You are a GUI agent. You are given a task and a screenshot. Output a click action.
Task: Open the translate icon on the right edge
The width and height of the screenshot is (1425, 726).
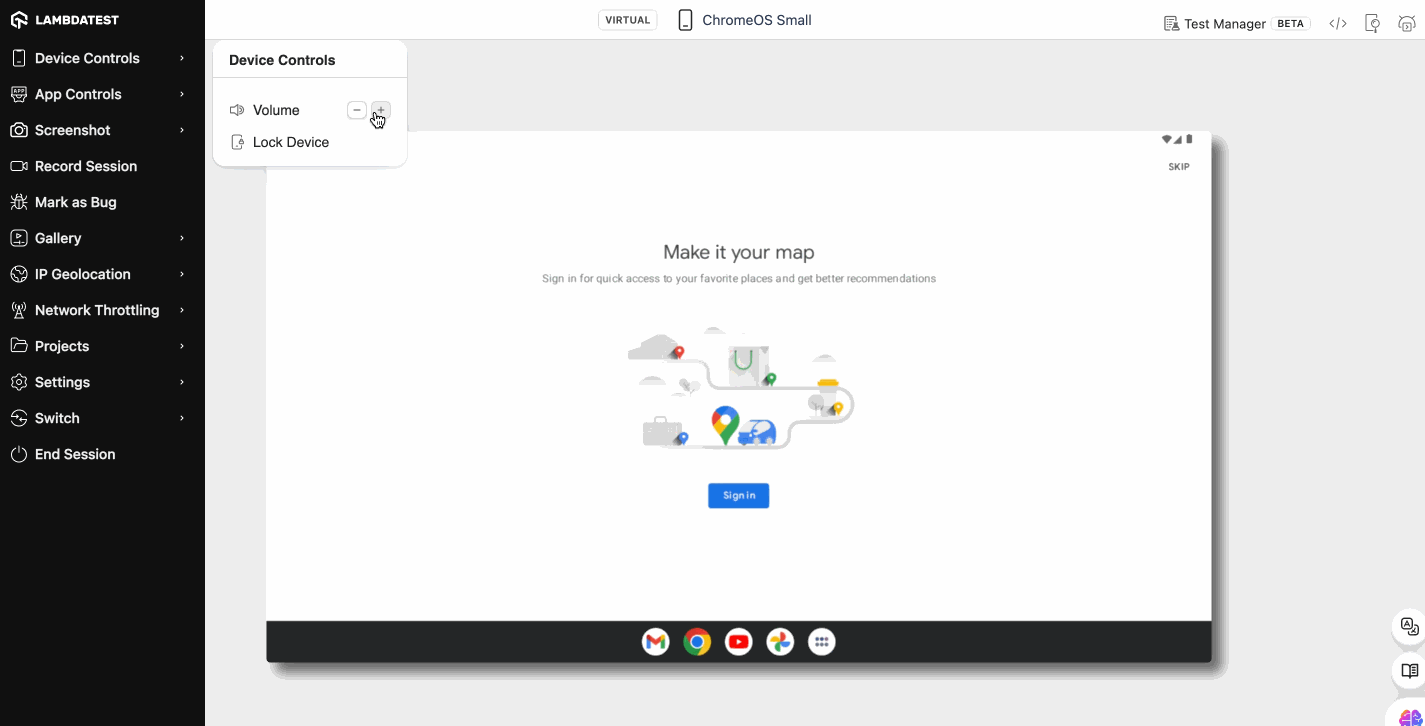[x=1409, y=627]
